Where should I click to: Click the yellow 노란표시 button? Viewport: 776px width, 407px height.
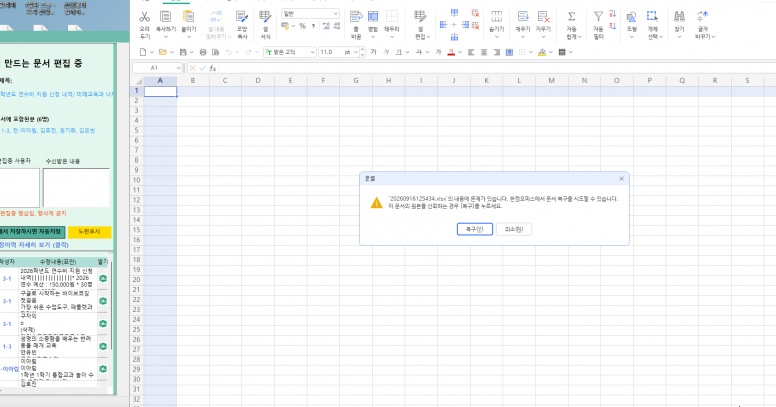coord(89,232)
